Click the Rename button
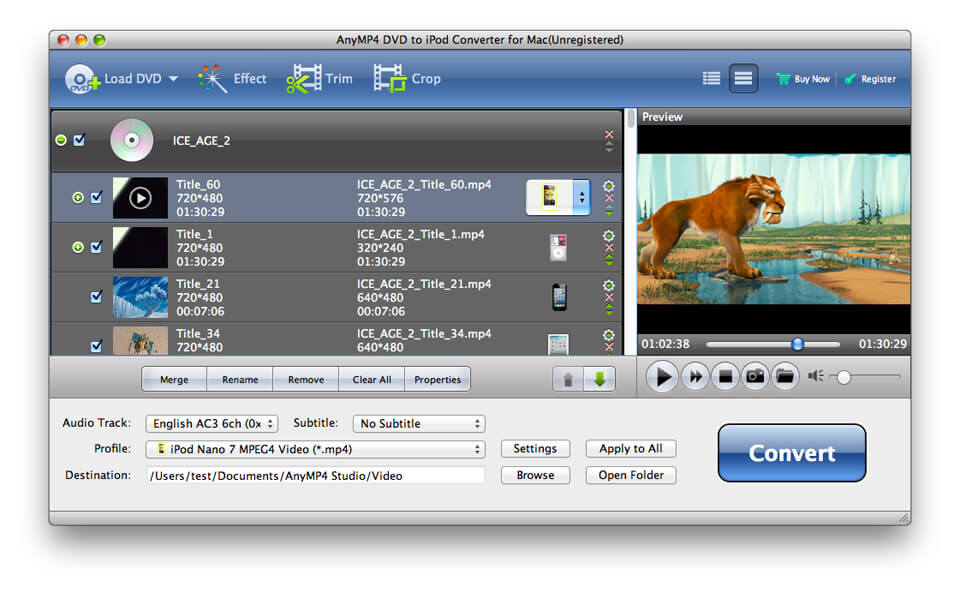Screen dimensions: 960x593 240,379
